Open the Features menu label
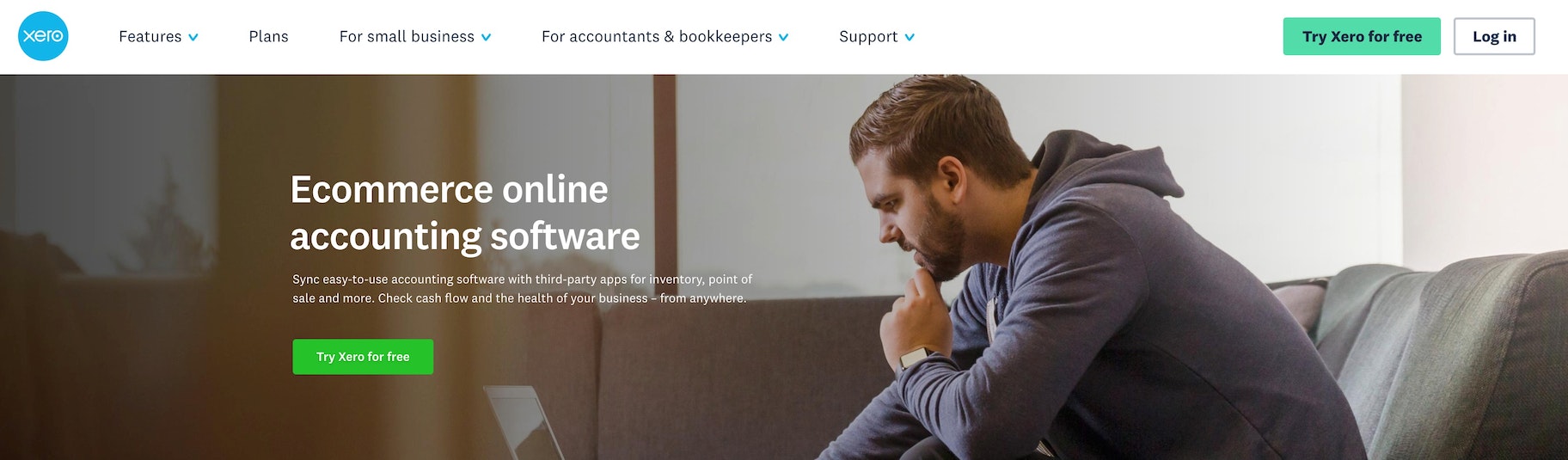Viewport: 1568px width, 460px height. (150, 36)
